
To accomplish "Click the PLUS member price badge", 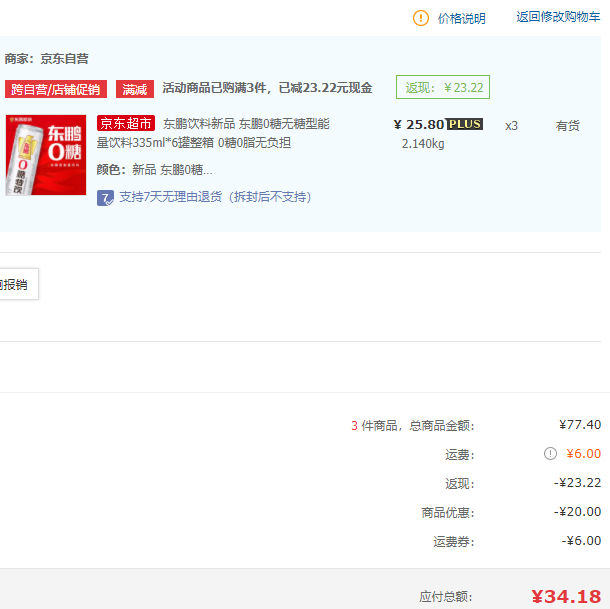I will coord(465,124).
